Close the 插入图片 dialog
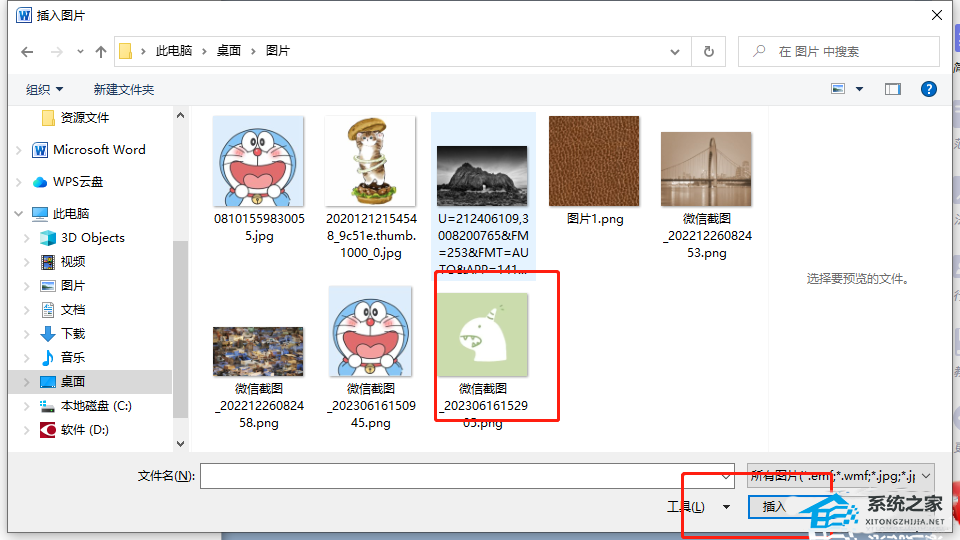The image size is (960, 540). [937, 15]
